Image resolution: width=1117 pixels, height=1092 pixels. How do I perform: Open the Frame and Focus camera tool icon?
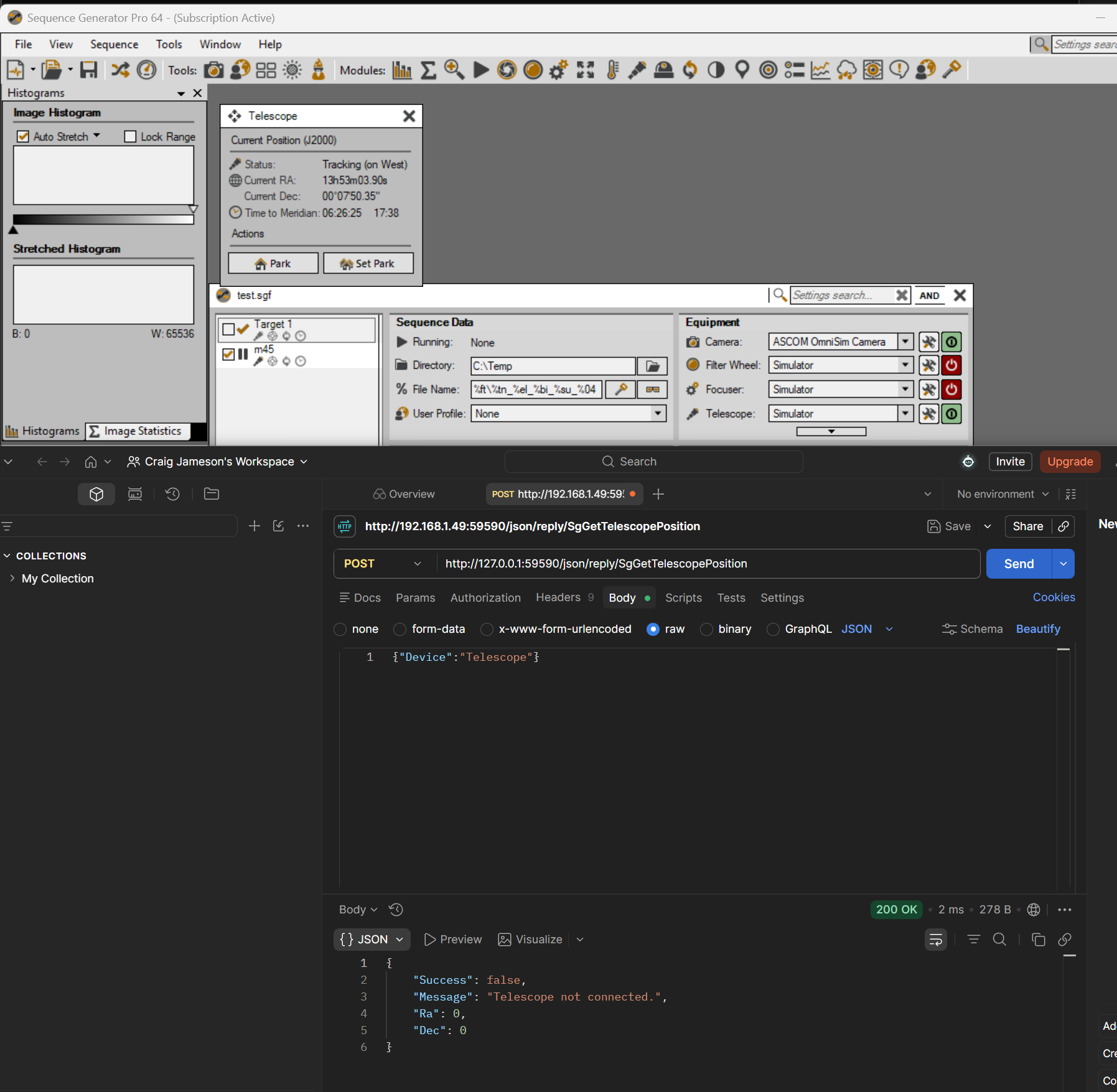[x=213, y=70]
